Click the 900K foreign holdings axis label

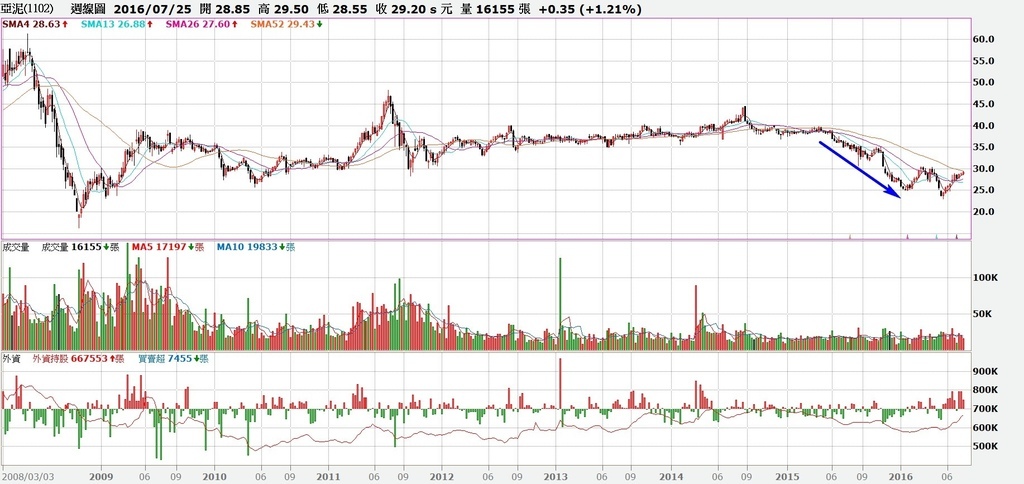point(985,371)
